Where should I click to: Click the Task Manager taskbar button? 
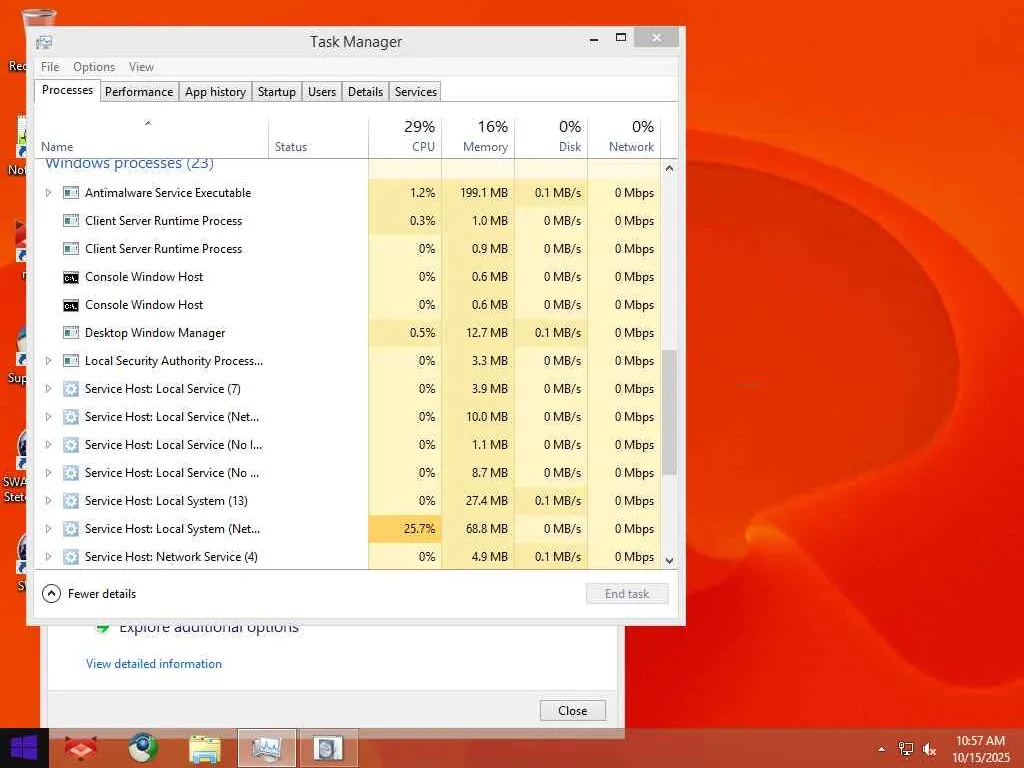[266, 748]
